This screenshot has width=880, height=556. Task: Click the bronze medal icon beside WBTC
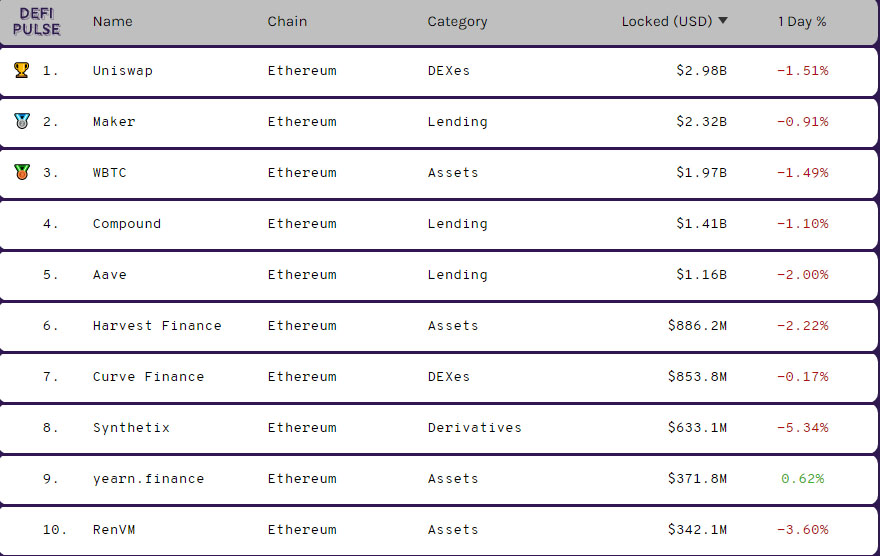click(x=21, y=172)
